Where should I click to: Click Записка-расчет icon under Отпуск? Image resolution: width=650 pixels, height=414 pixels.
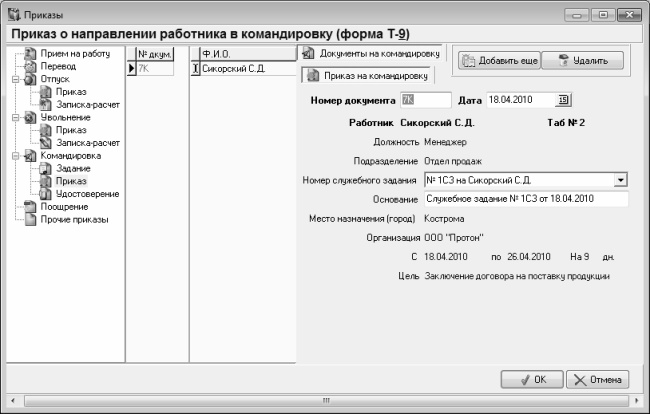pyautogui.click(x=46, y=104)
